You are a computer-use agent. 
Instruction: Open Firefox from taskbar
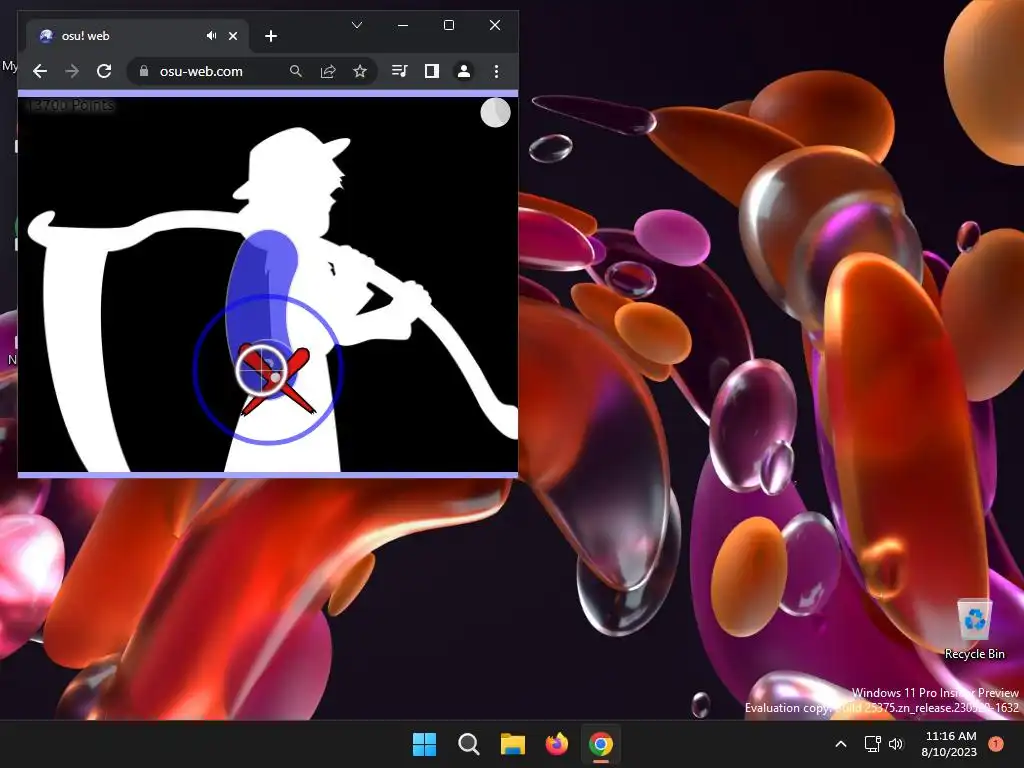pos(556,744)
